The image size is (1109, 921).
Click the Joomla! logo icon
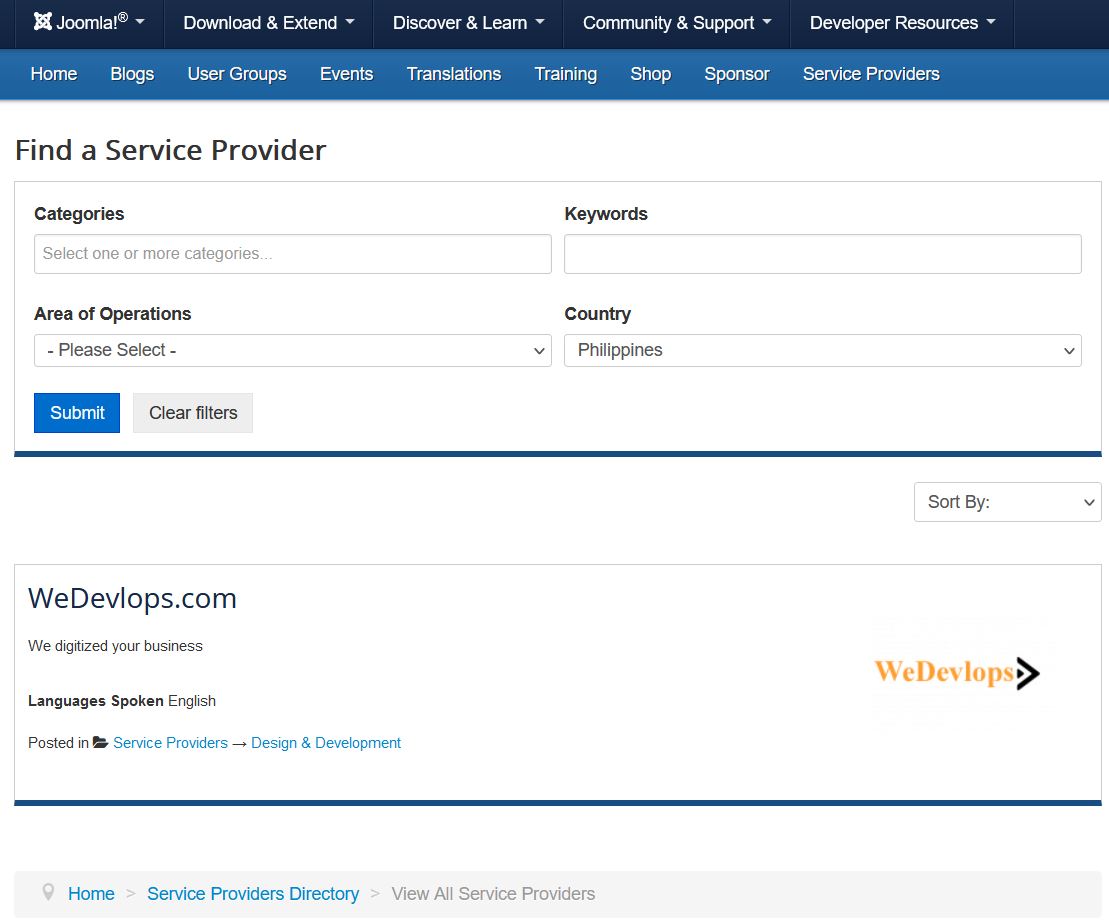(42, 22)
